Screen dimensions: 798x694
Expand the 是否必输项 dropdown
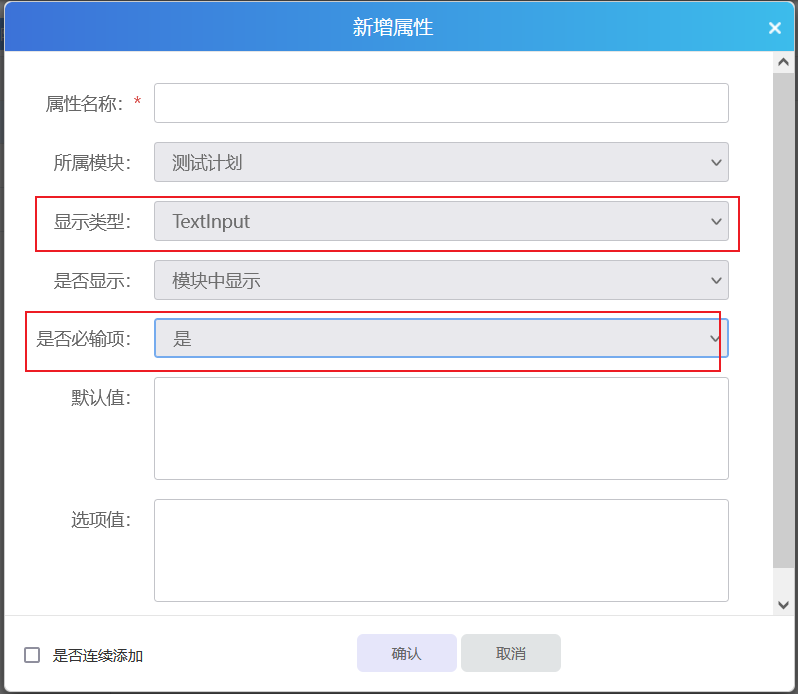(x=441, y=339)
